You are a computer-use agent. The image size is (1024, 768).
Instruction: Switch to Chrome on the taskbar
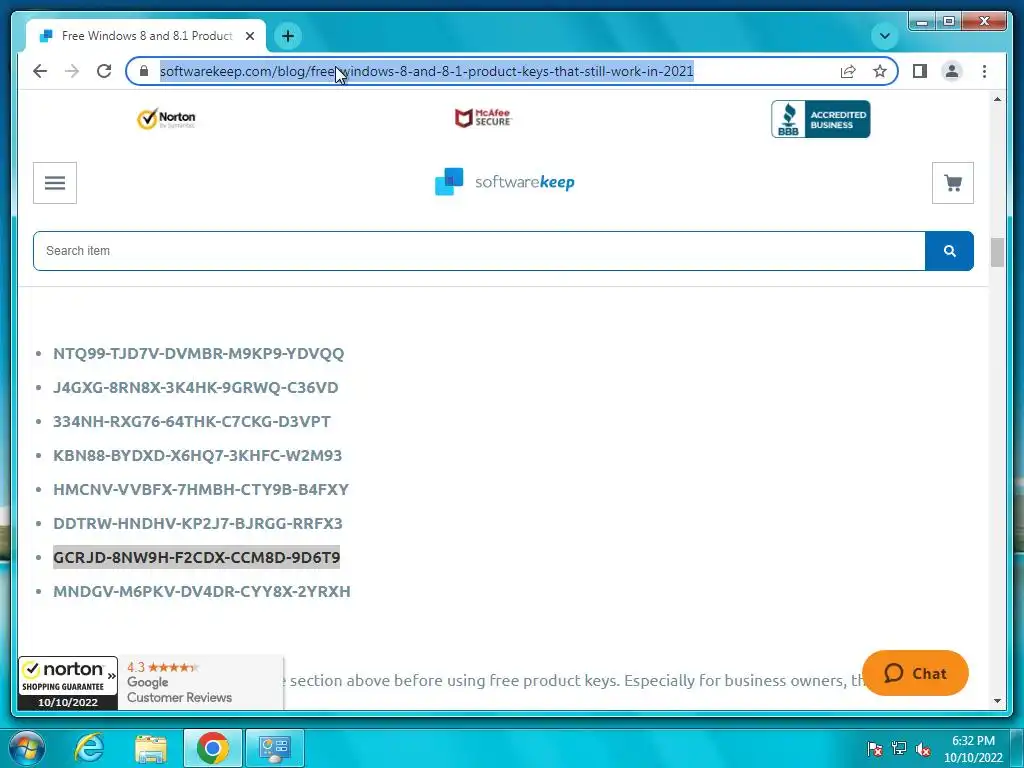pos(212,748)
